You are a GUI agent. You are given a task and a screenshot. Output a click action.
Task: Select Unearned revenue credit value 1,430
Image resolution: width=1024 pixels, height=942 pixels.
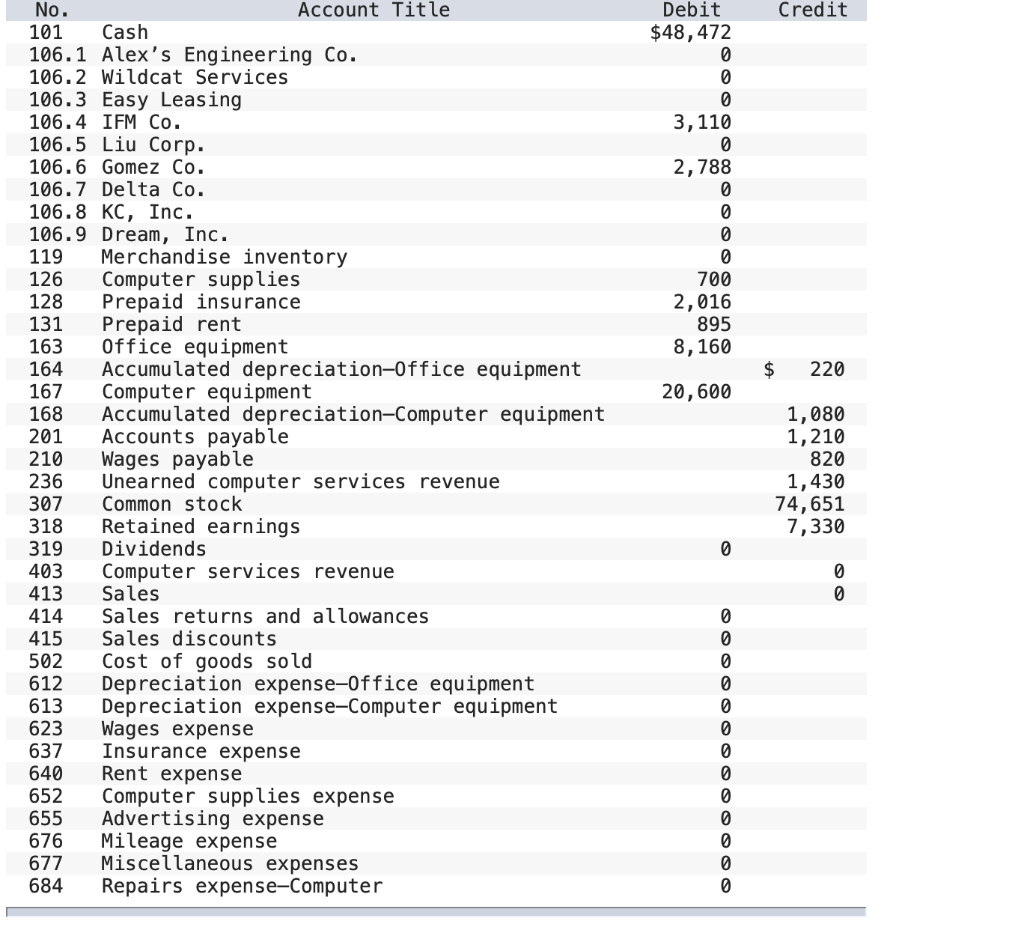[815, 481]
